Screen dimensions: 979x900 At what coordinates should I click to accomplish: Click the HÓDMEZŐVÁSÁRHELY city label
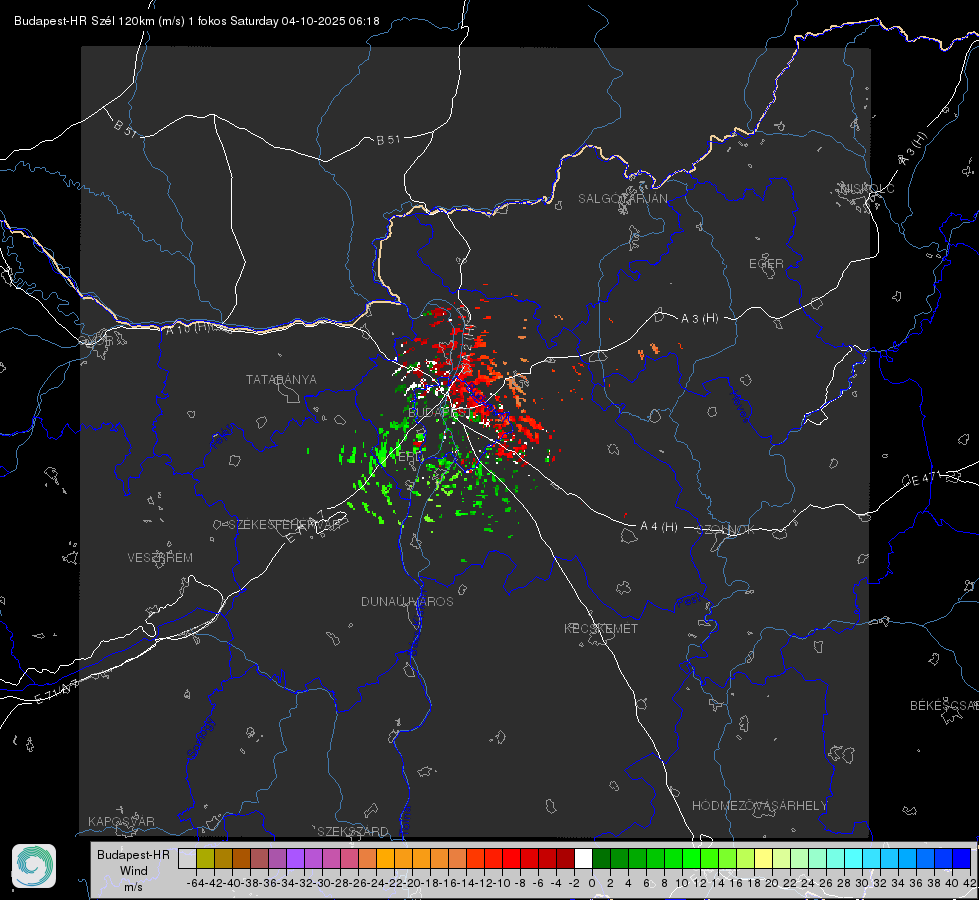(x=759, y=806)
